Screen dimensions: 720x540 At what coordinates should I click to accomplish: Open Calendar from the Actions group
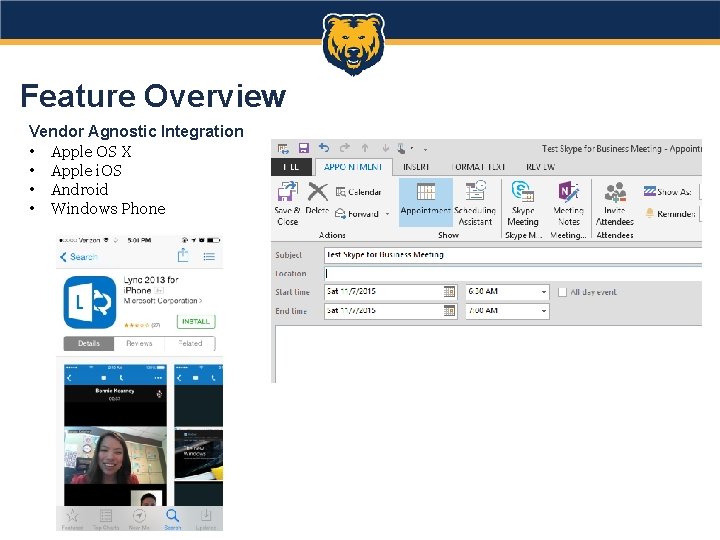pos(359,192)
